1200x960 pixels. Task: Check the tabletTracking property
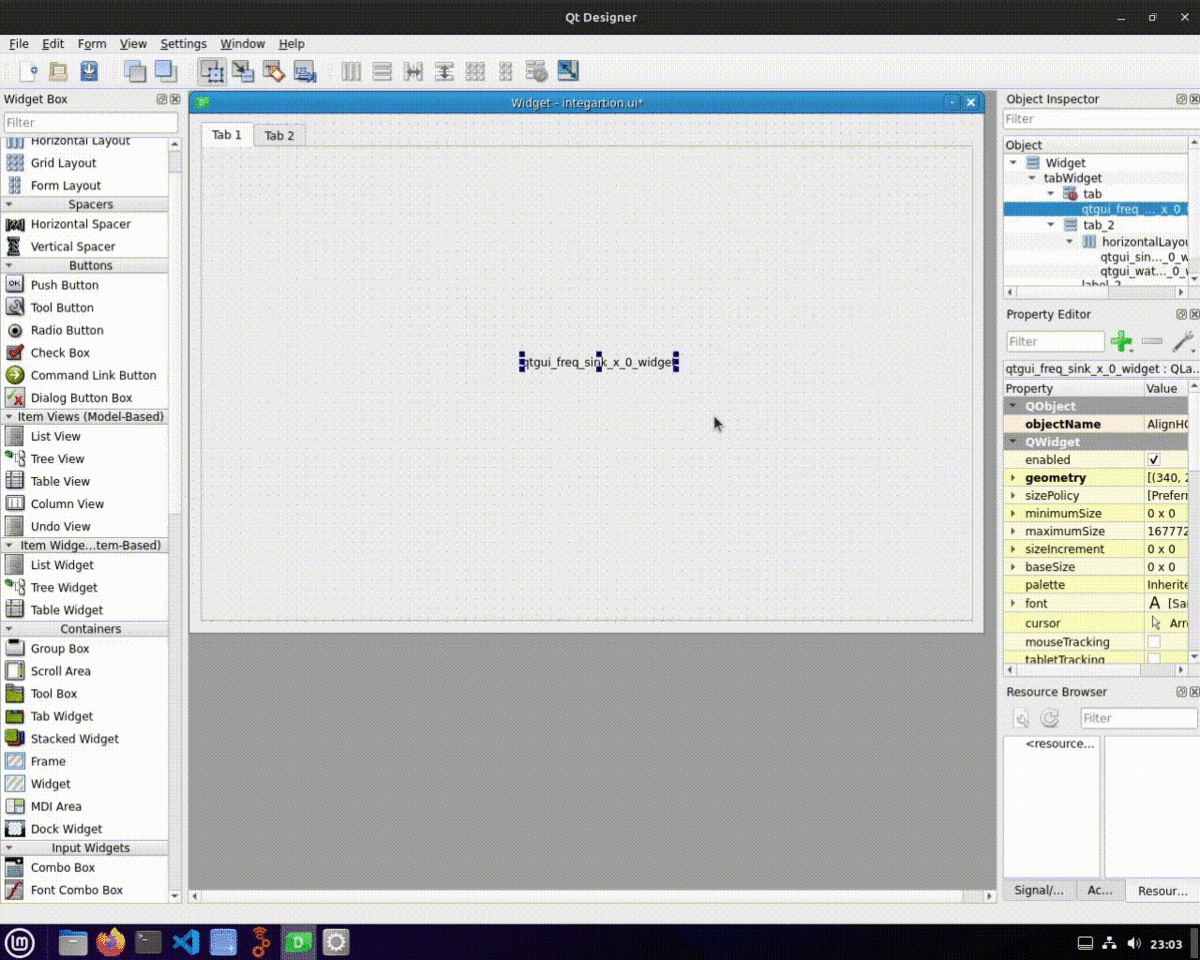coord(1154,658)
